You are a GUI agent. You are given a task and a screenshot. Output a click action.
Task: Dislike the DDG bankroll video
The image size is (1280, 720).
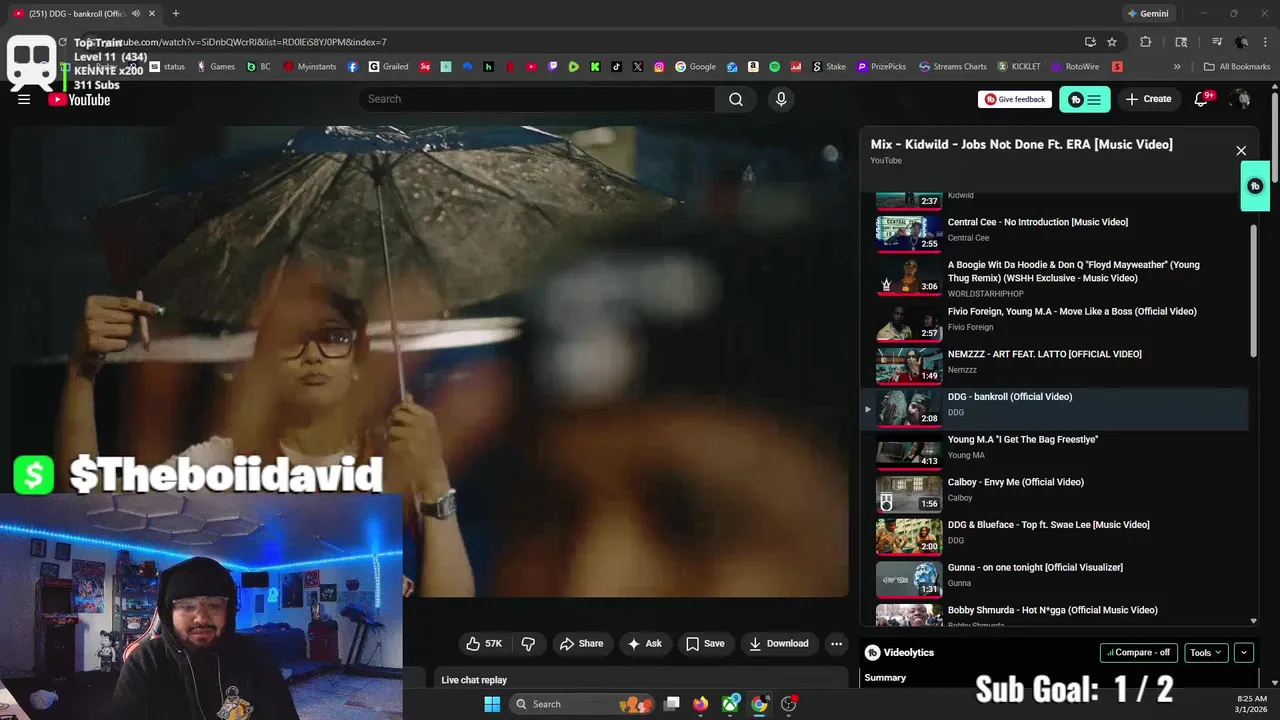tap(528, 644)
